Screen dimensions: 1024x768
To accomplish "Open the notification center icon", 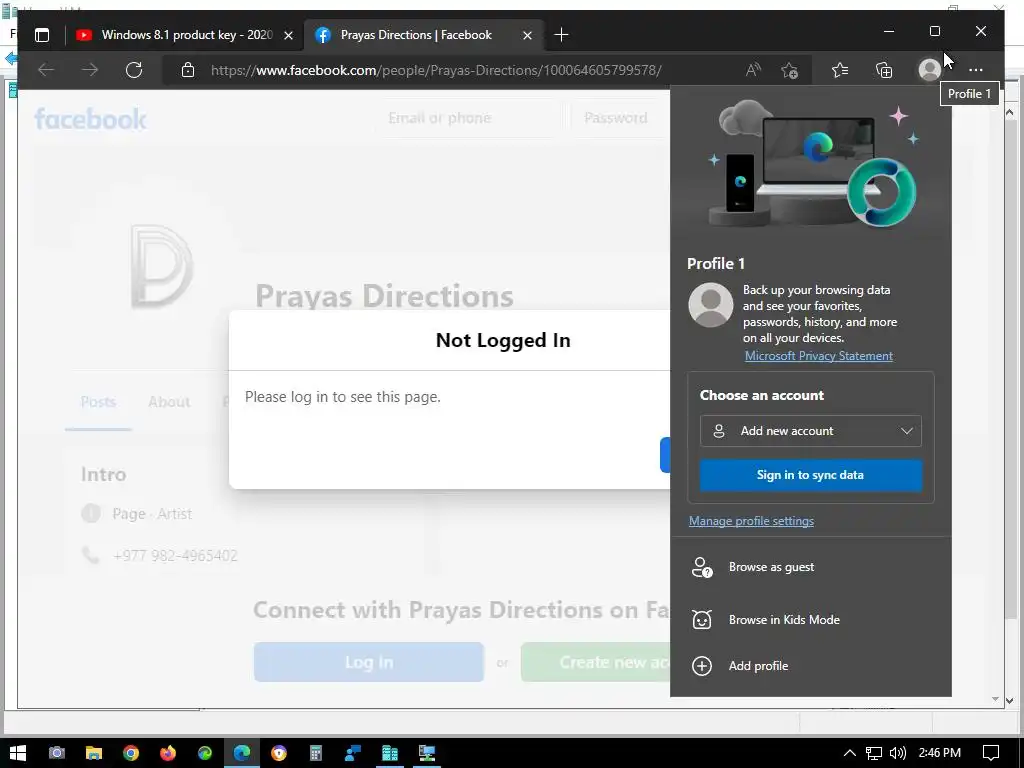I will coord(991,753).
